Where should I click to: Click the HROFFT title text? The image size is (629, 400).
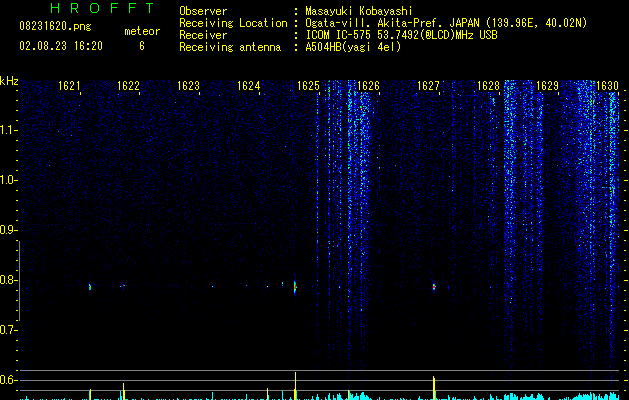click(x=103, y=8)
